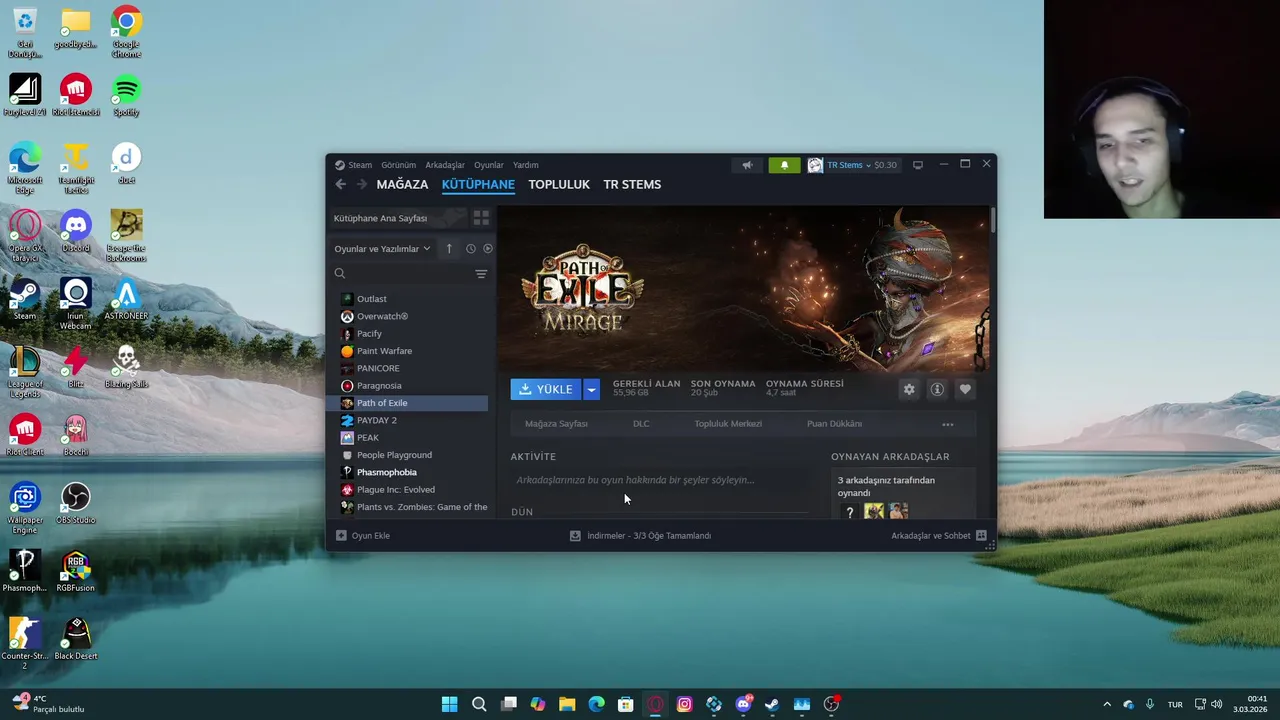Click the game page vertical scrollbar

tap(993, 222)
